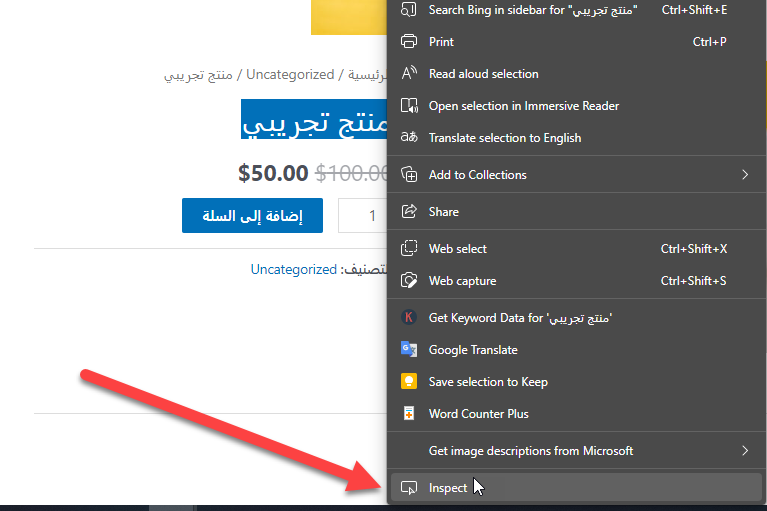Open the Uncategorized category link
The height and width of the screenshot is (511, 767).
(293, 269)
